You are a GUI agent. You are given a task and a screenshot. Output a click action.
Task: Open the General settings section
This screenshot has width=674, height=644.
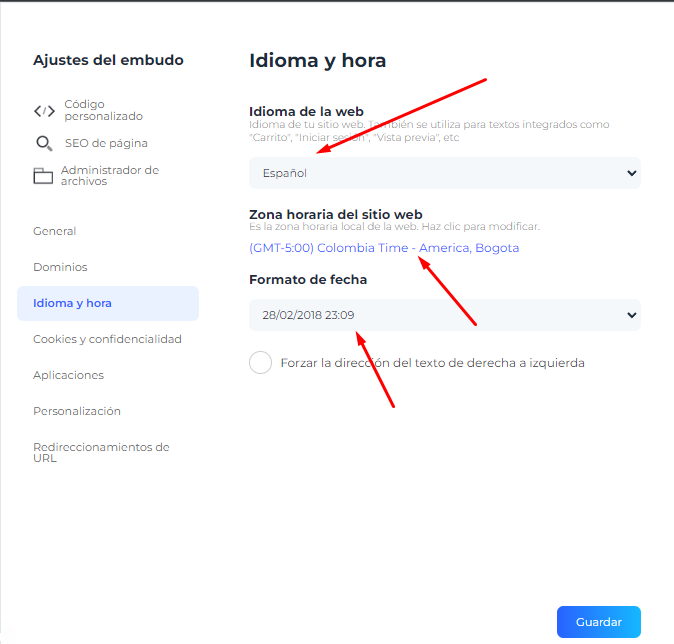click(55, 231)
